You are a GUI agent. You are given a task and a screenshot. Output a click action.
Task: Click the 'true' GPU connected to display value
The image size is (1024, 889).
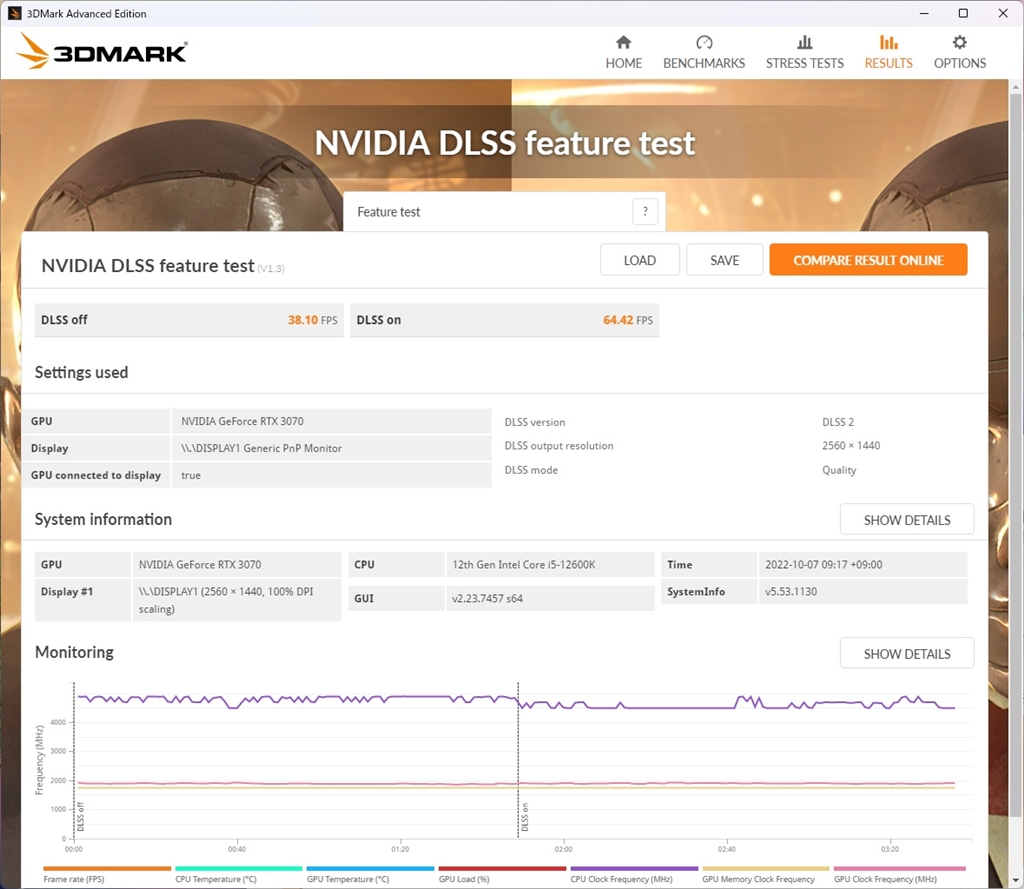[x=191, y=476]
